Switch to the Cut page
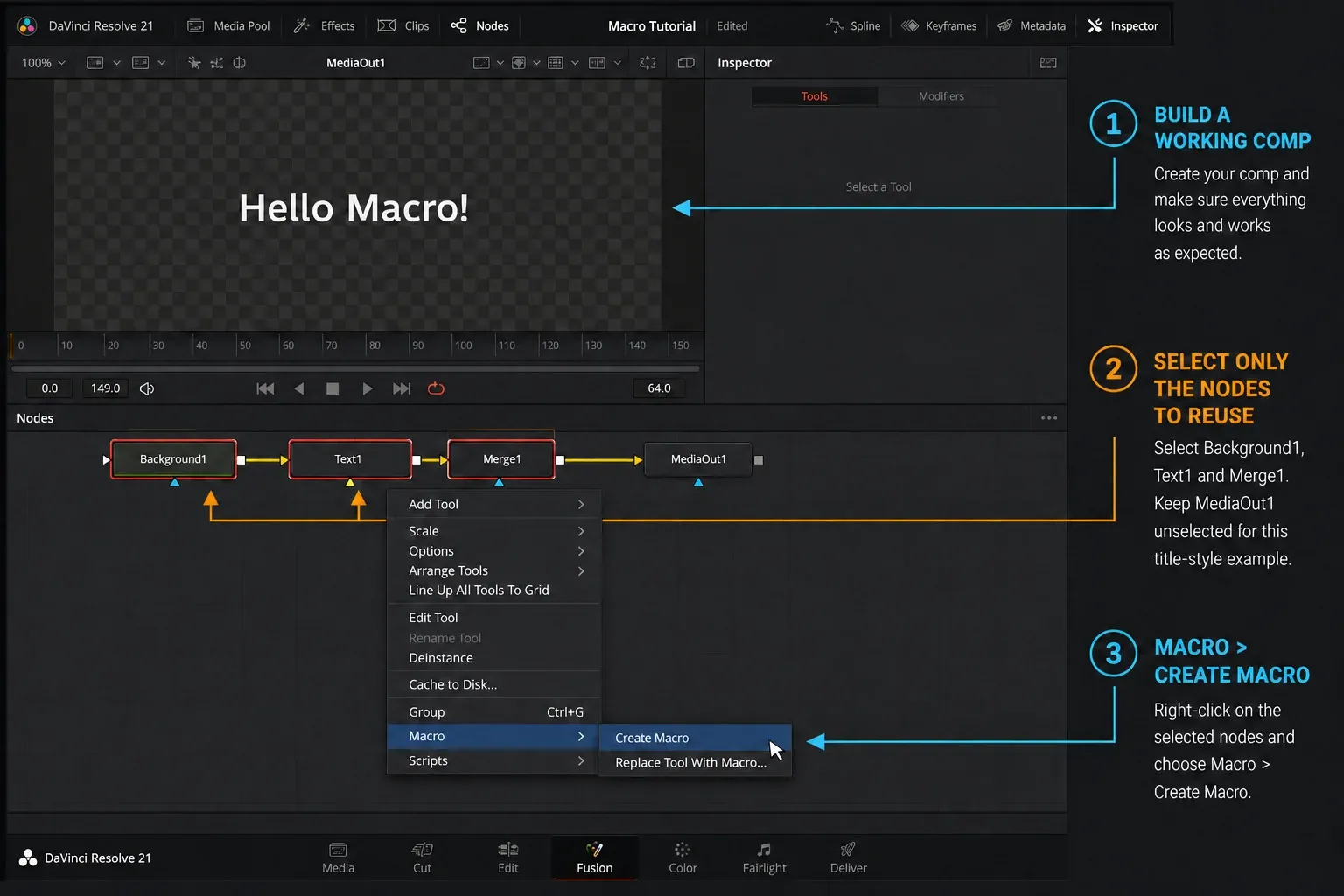The image size is (1344, 896). point(422,858)
